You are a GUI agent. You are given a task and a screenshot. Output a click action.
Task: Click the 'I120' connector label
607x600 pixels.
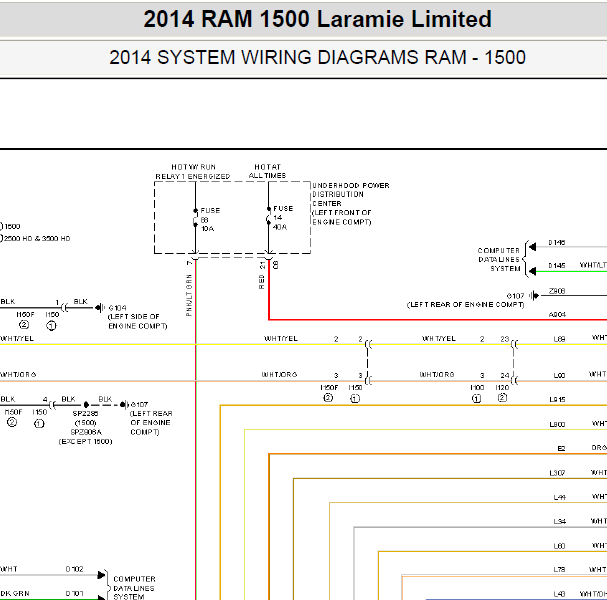pos(502,387)
